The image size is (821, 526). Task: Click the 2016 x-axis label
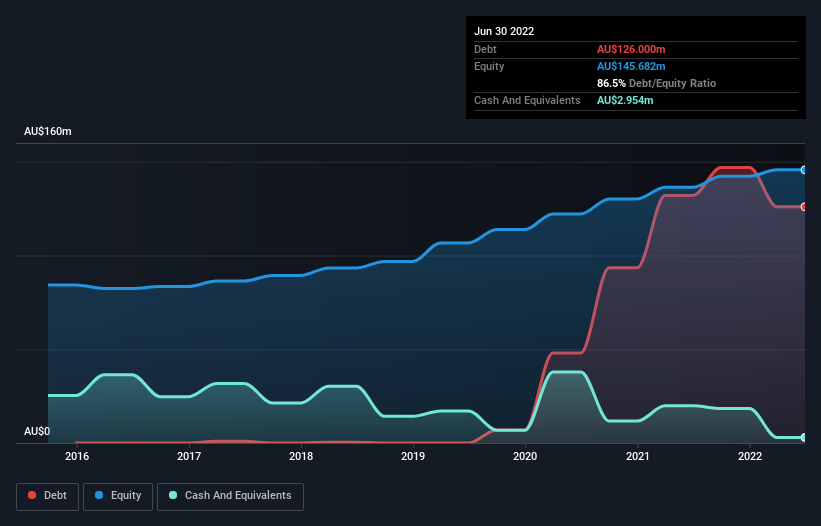pos(77,456)
